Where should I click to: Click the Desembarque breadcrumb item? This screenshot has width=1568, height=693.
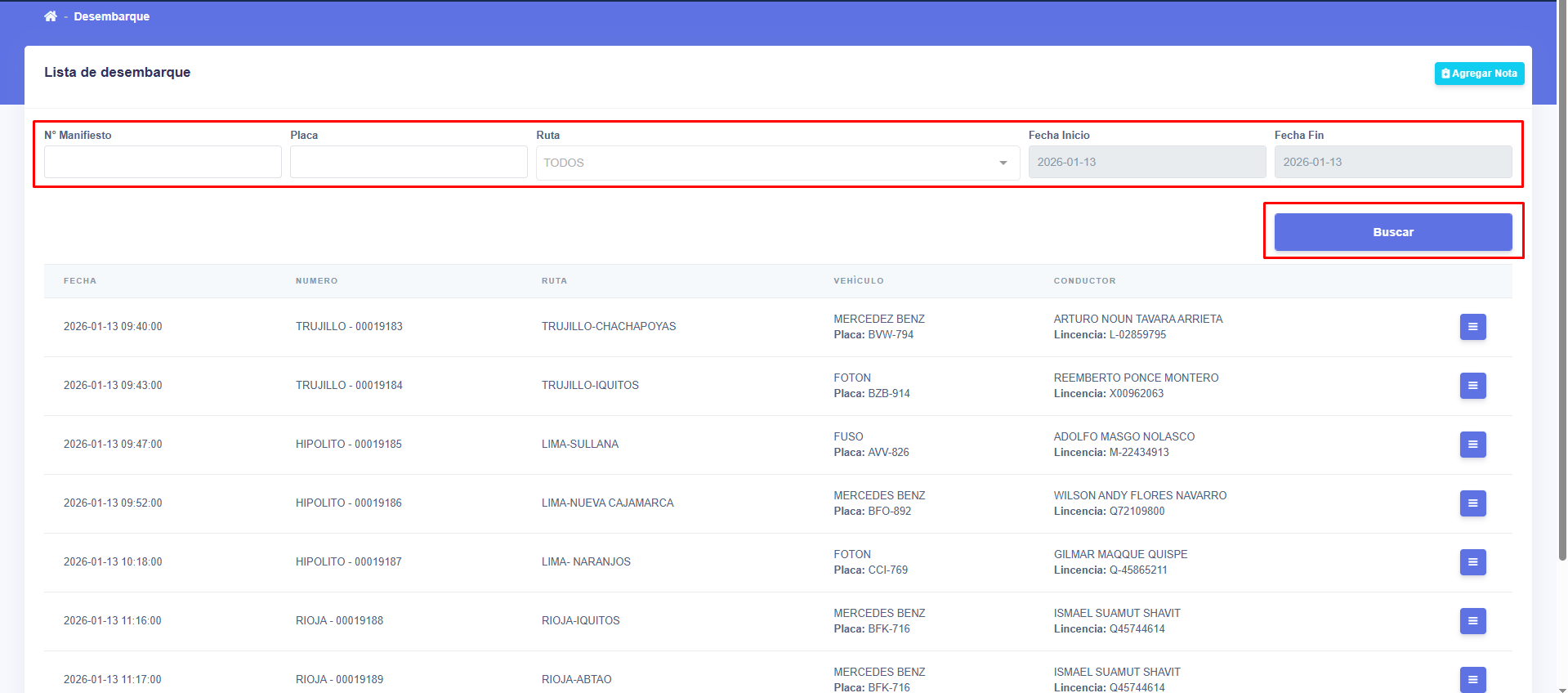tap(112, 16)
